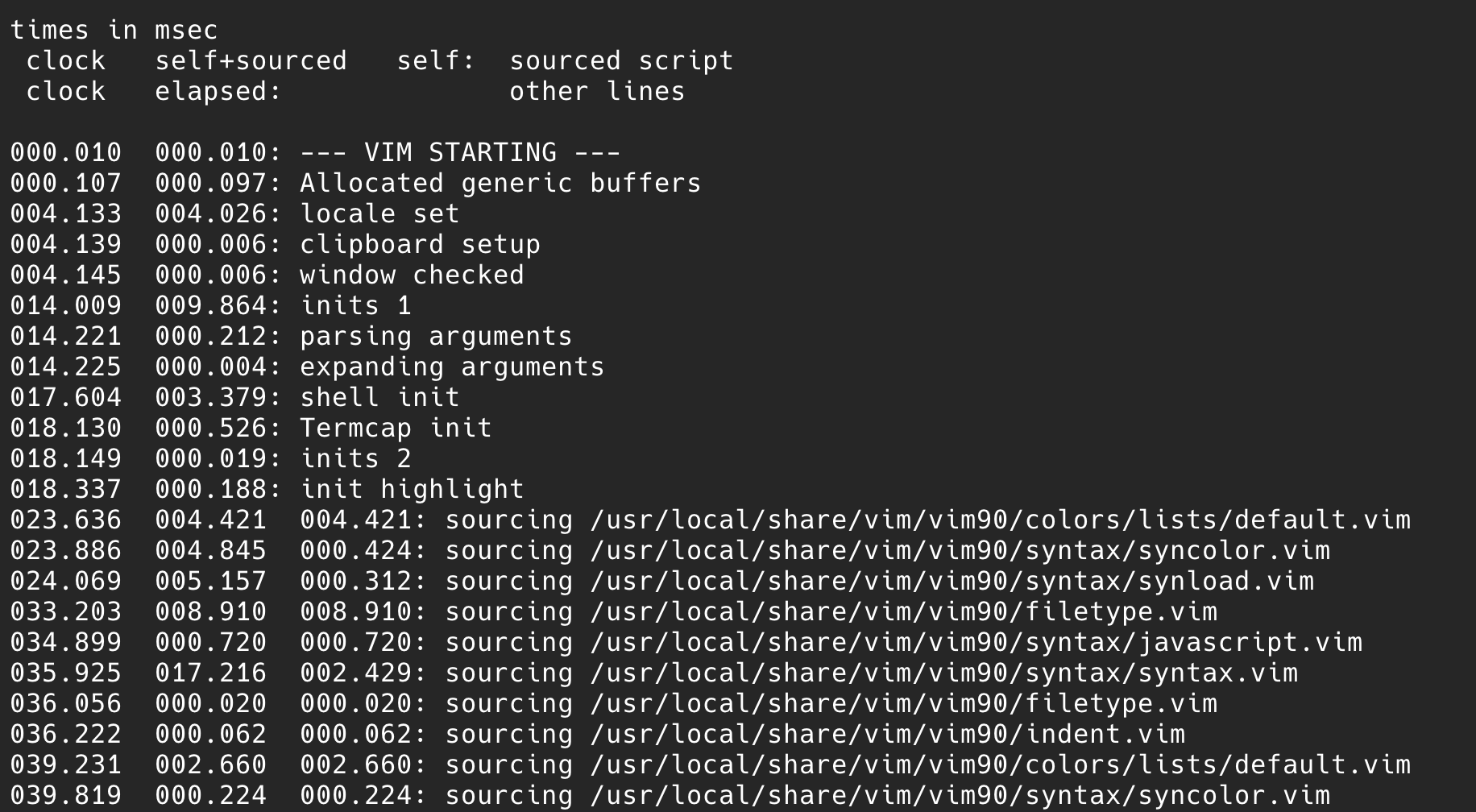Click the "self+sourced" column header
Image resolution: width=1476 pixels, height=812 pixels.
click(251, 60)
